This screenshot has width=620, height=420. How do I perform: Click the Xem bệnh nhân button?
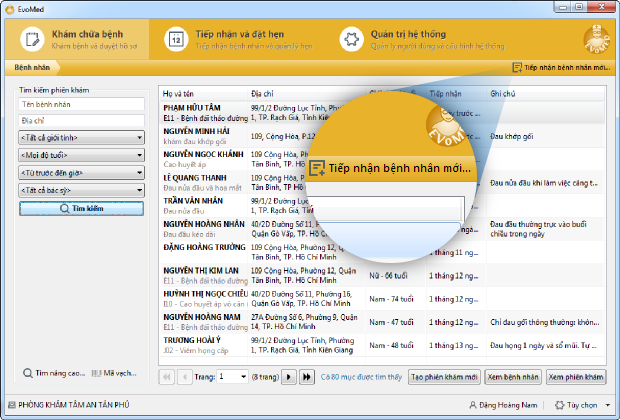[x=513, y=377]
